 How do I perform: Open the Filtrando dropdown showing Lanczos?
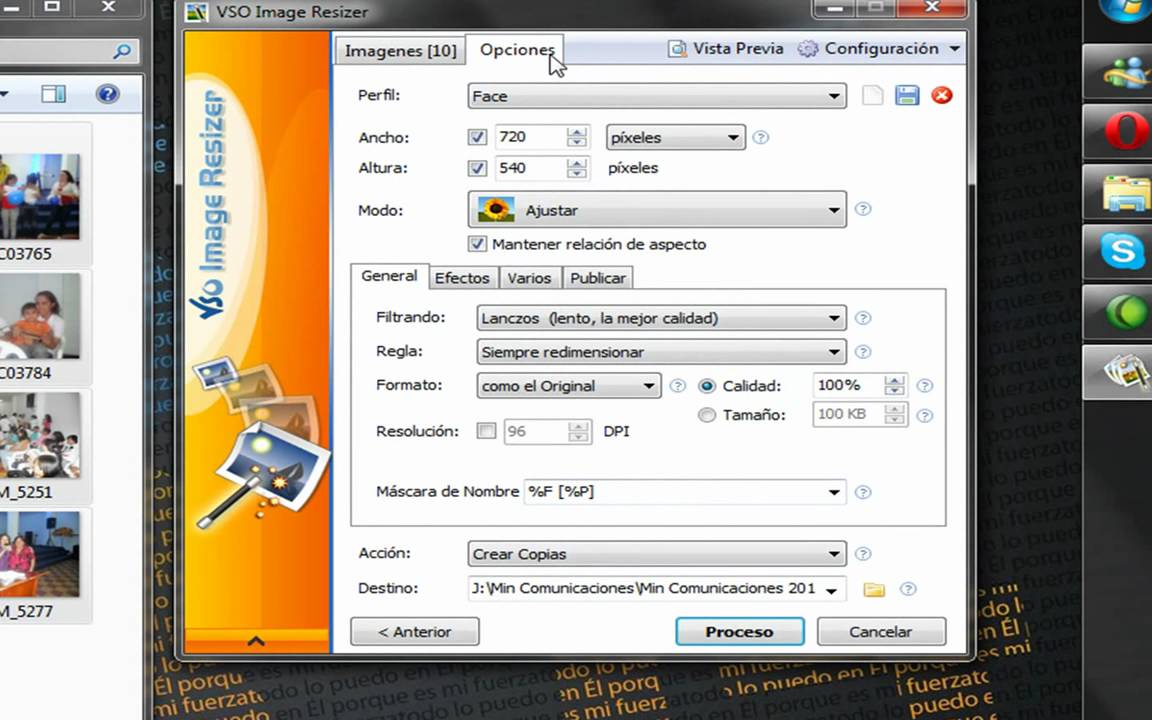tap(661, 318)
